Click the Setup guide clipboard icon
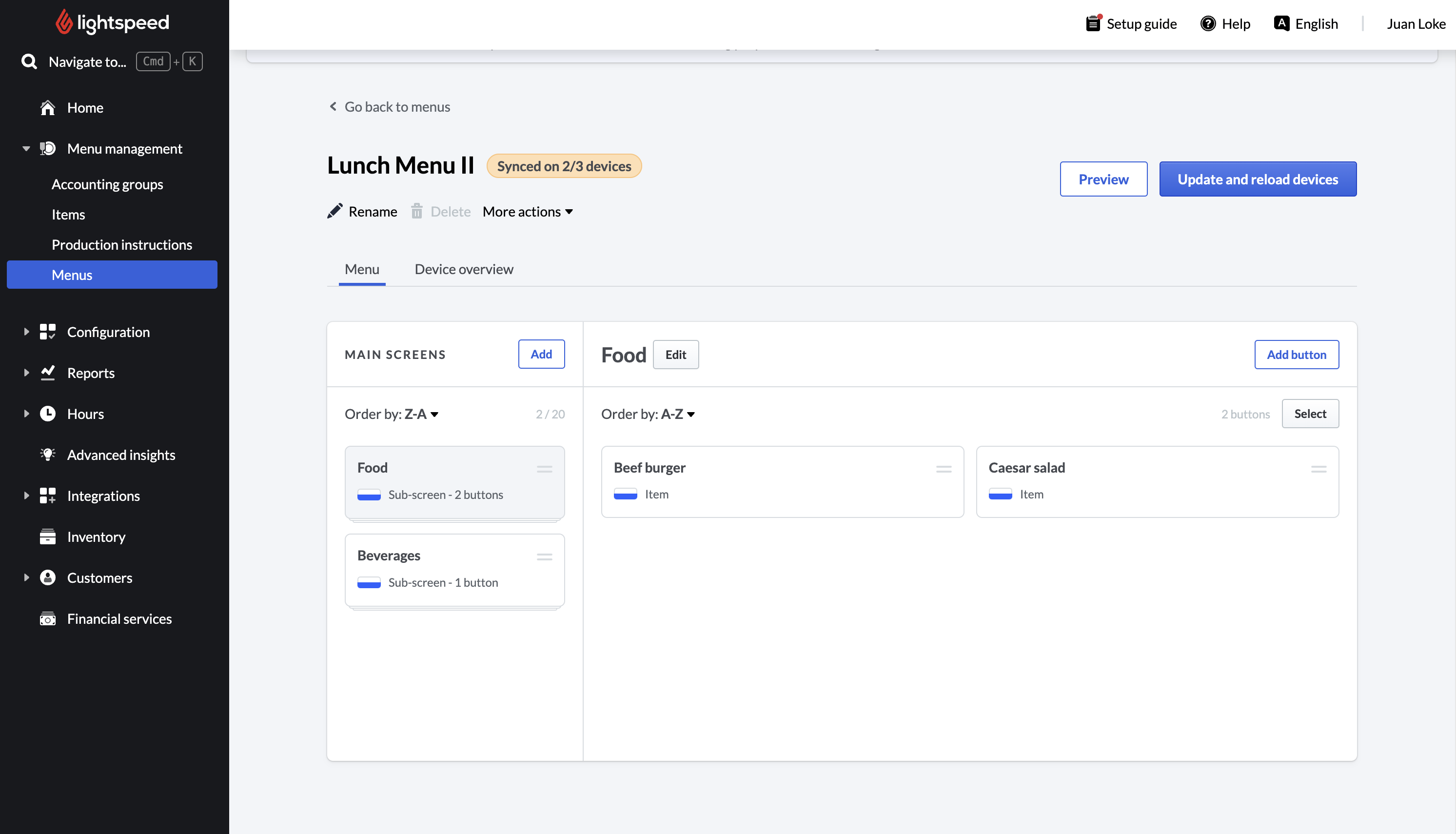This screenshot has height=834, width=1456. [1094, 23]
